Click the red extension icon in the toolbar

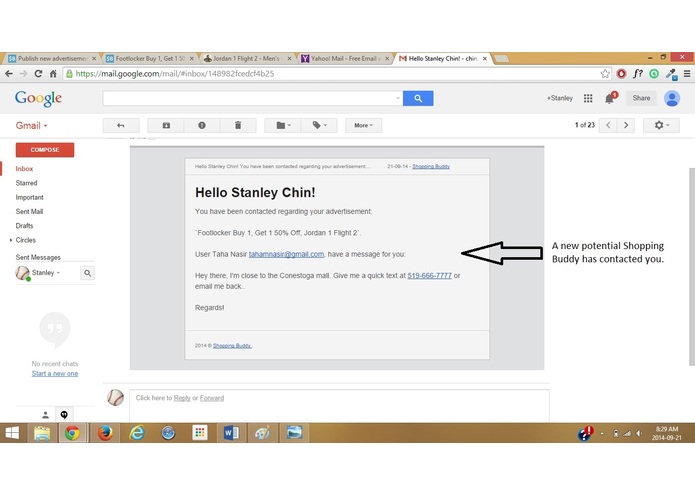click(621, 74)
